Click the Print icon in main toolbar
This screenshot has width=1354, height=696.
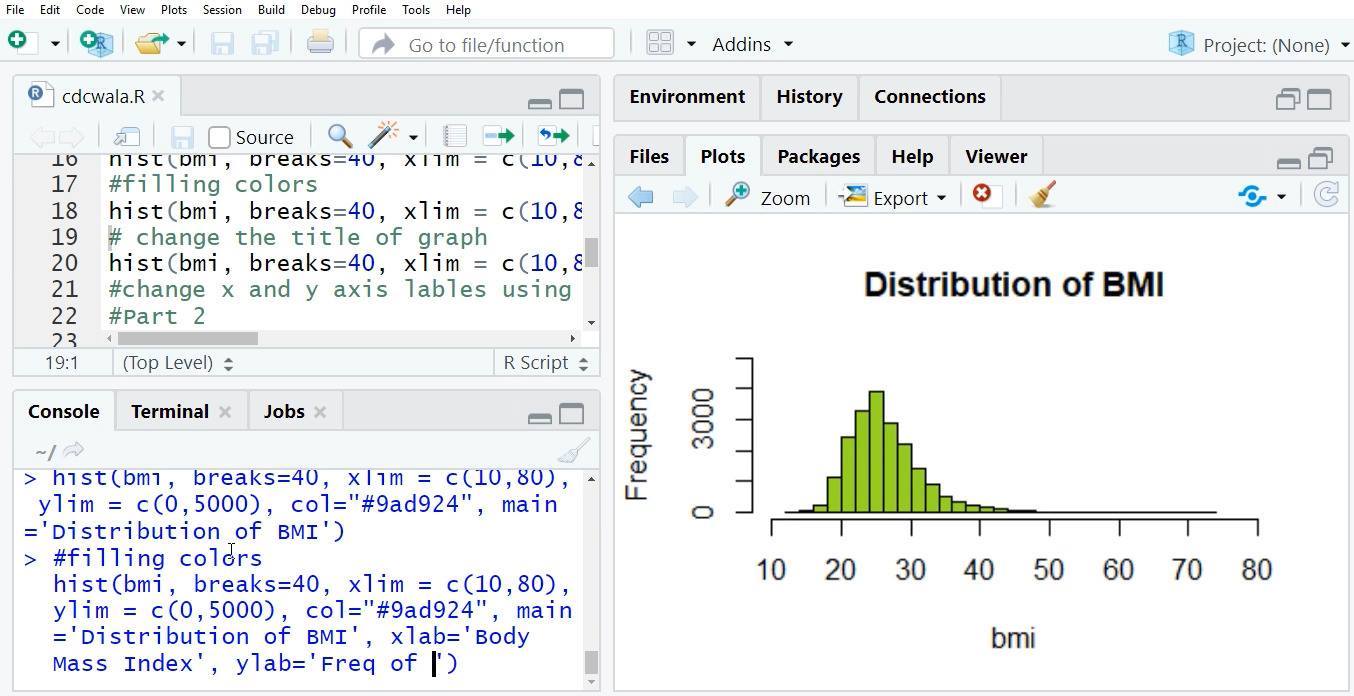(320, 42)
